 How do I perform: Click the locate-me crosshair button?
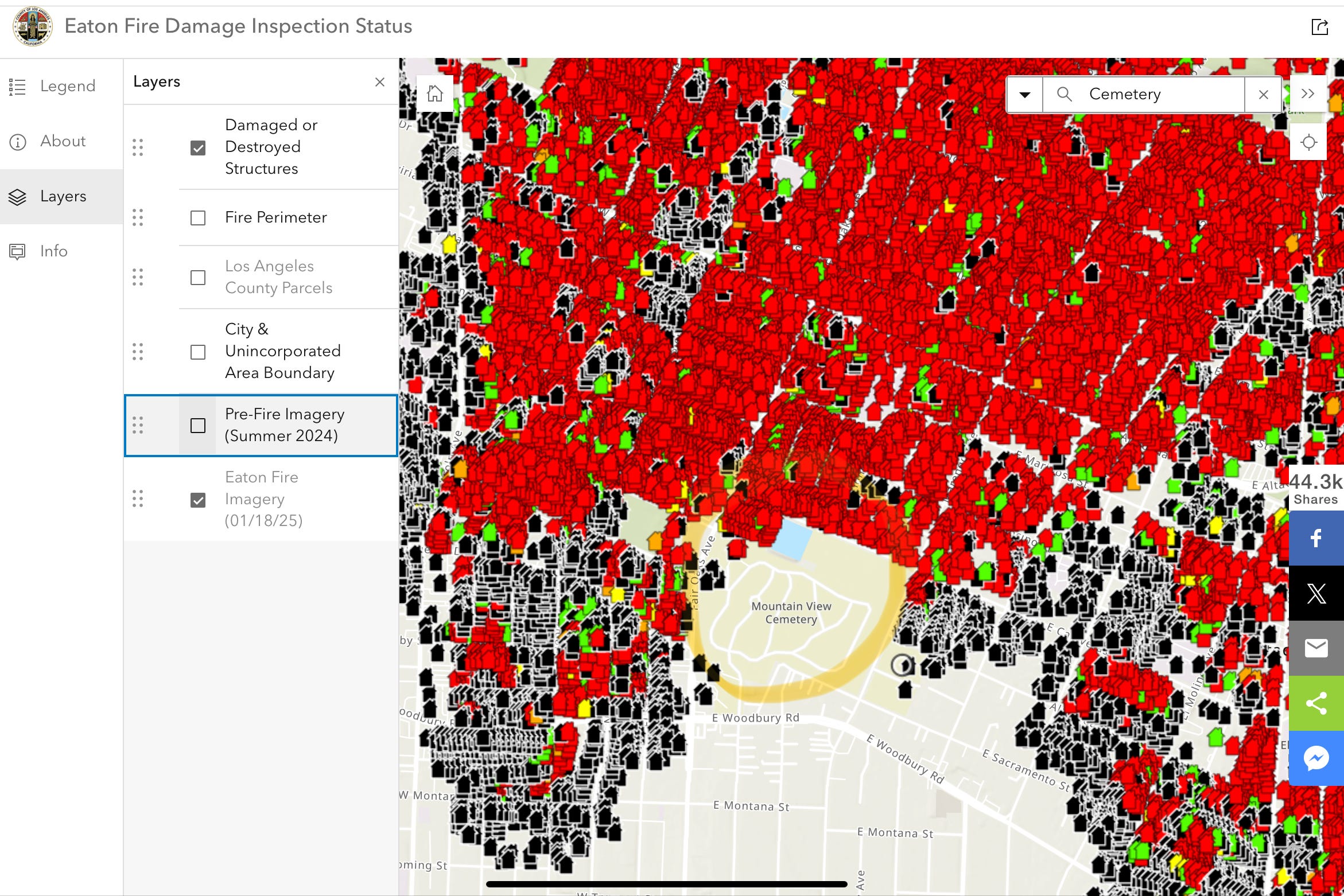tap(1308, 142)
